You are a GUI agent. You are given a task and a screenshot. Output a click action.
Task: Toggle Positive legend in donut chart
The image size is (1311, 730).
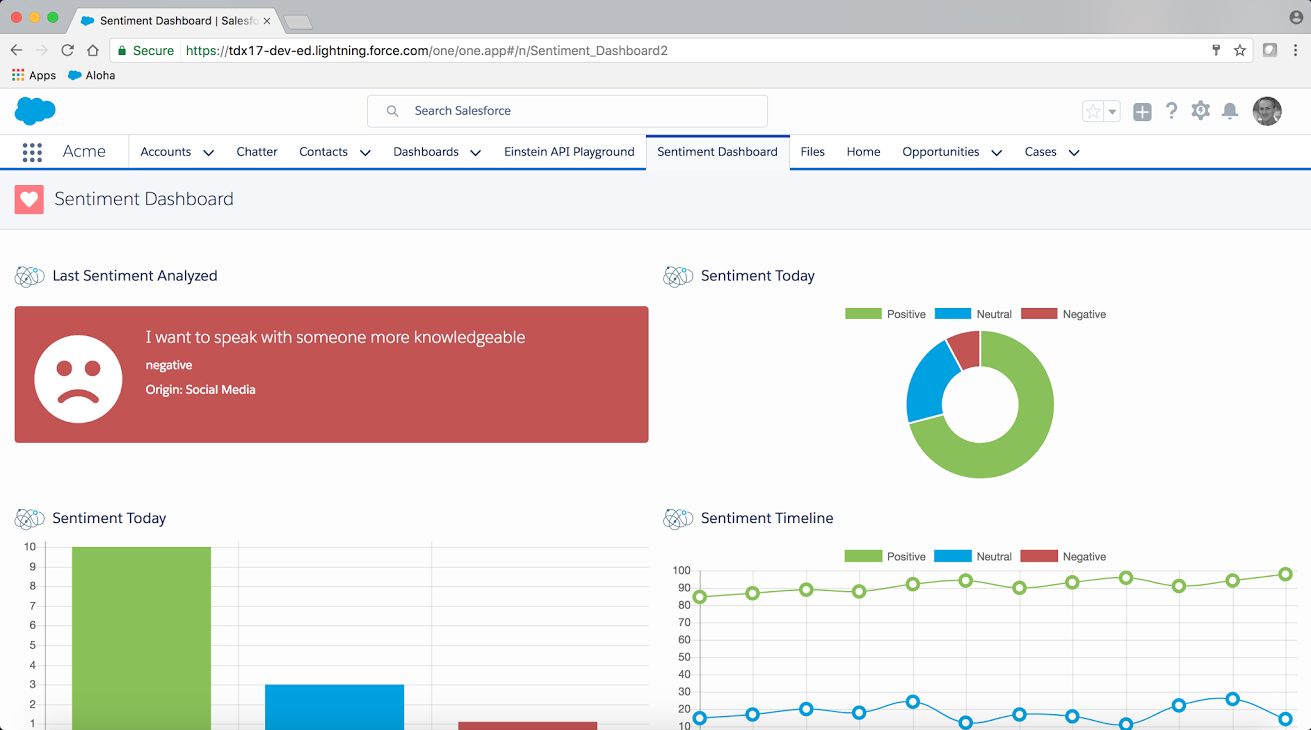[x=885, y=314]
